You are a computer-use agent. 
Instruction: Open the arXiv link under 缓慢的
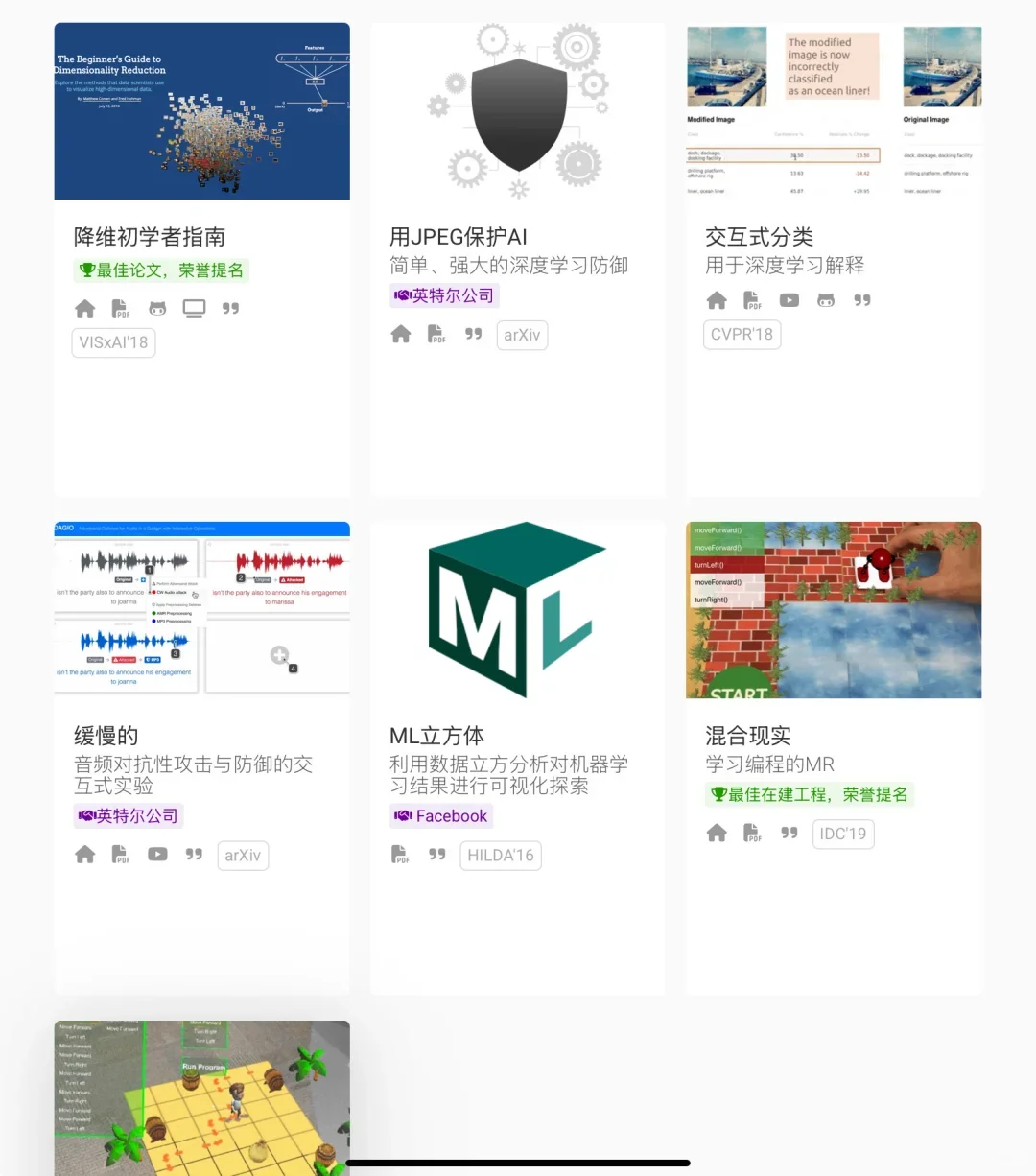(x=242, y=855)
